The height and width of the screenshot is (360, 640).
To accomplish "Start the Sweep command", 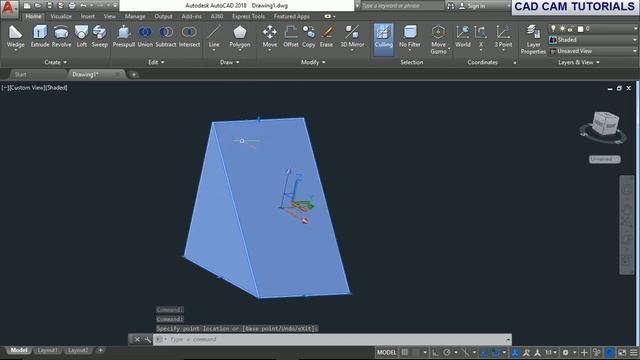I will [x=99, y=37].
